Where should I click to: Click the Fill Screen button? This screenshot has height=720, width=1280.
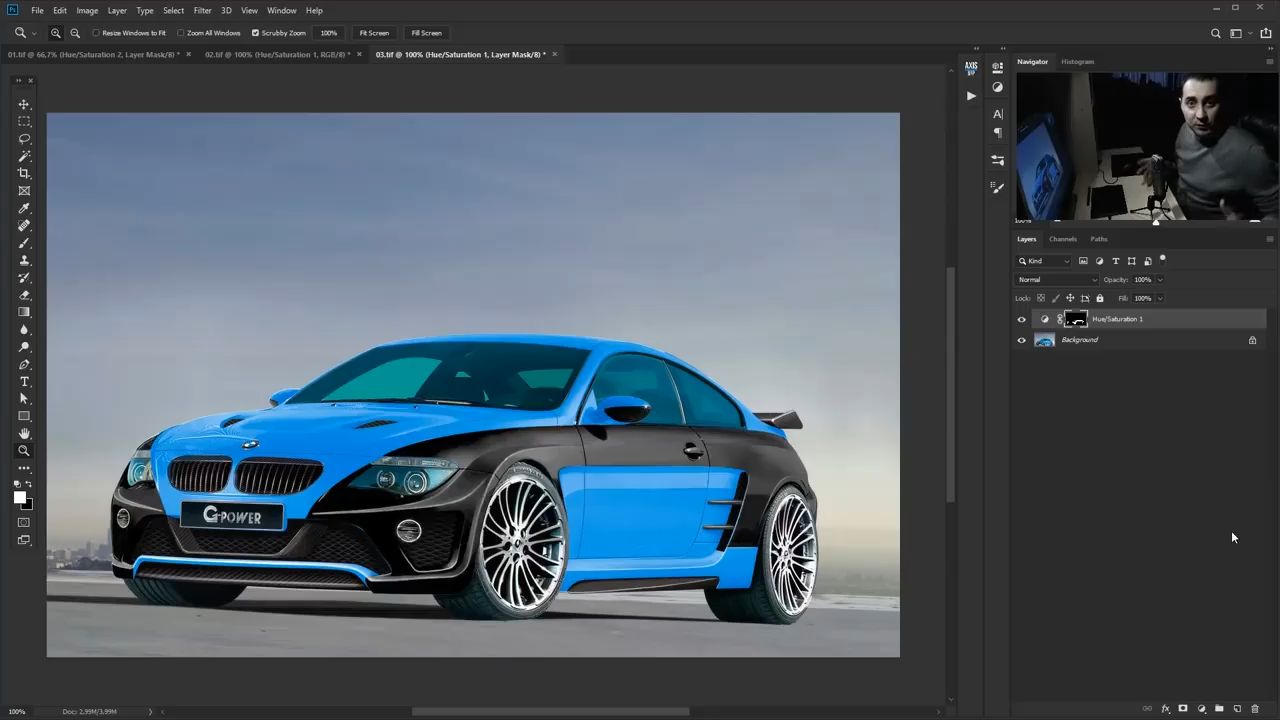point(426,33)
